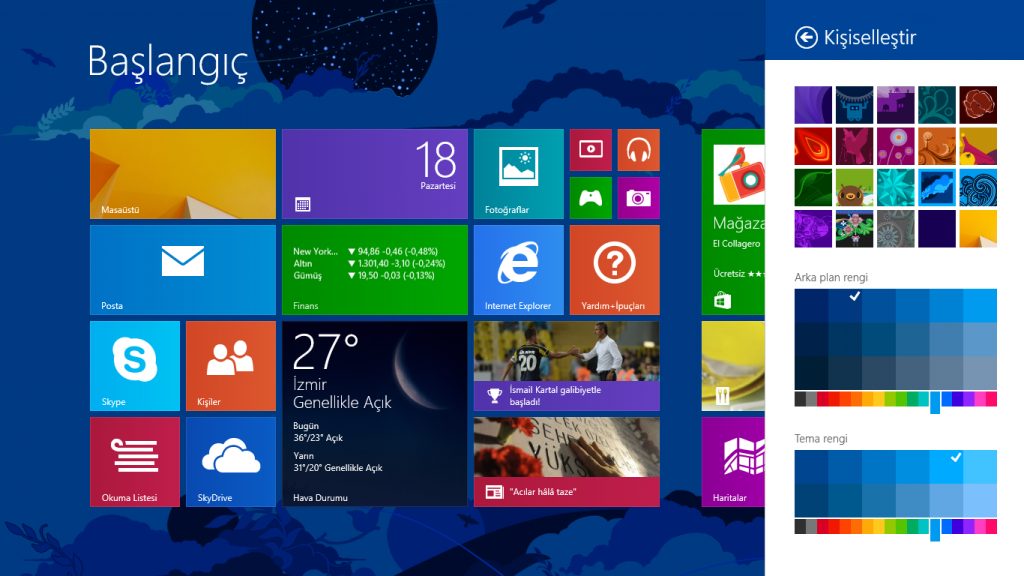This screenshot has width=1024, height=576.
Task: Select the owl background pattern
Action: [854, 187]
